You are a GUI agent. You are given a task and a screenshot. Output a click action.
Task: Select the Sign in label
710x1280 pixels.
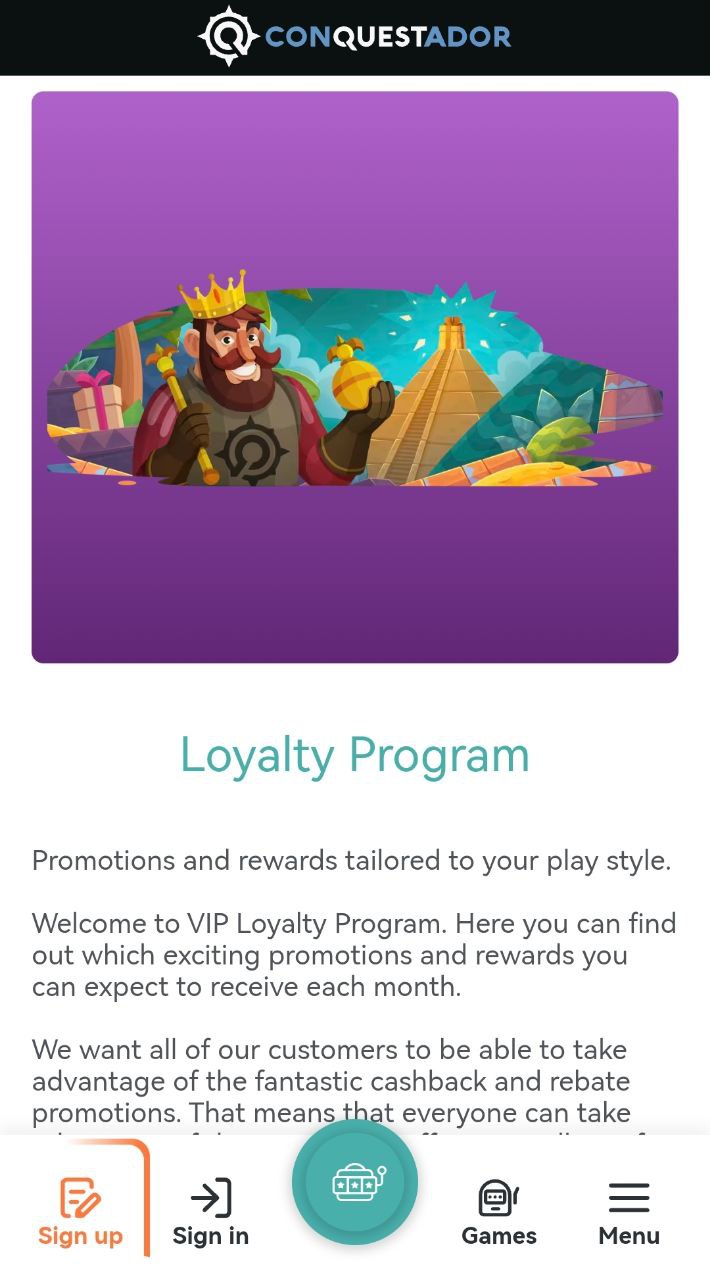click(210, 1236)
